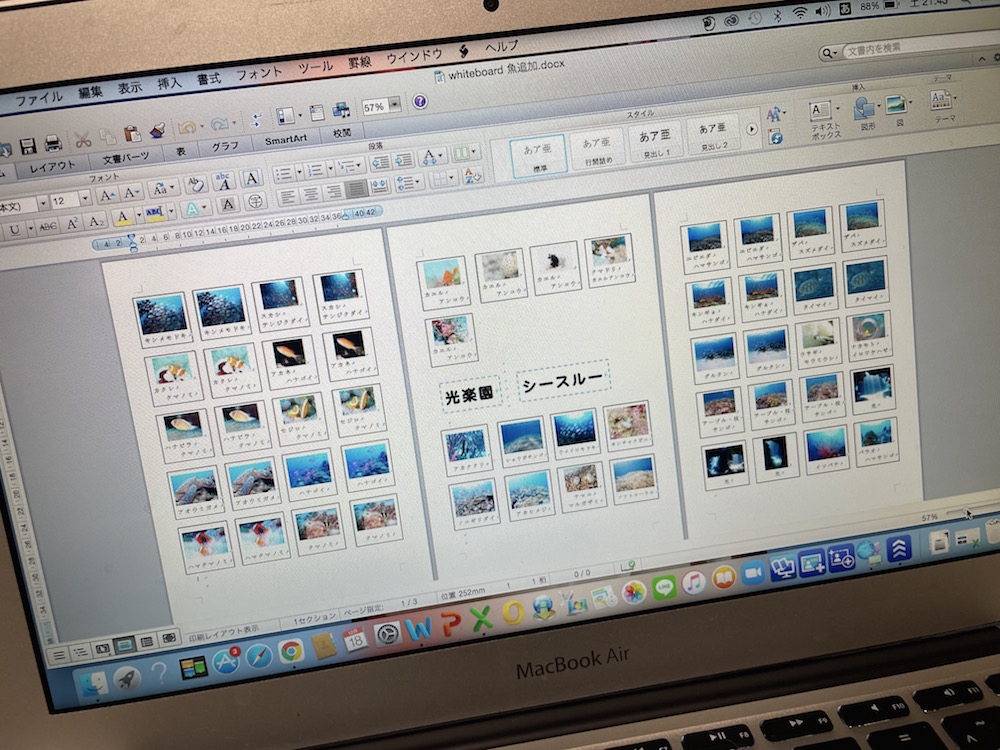Screen dimensions: 1000x750
Task: Switch to the SmartArt ribbon tab
Action: (286, 139)
